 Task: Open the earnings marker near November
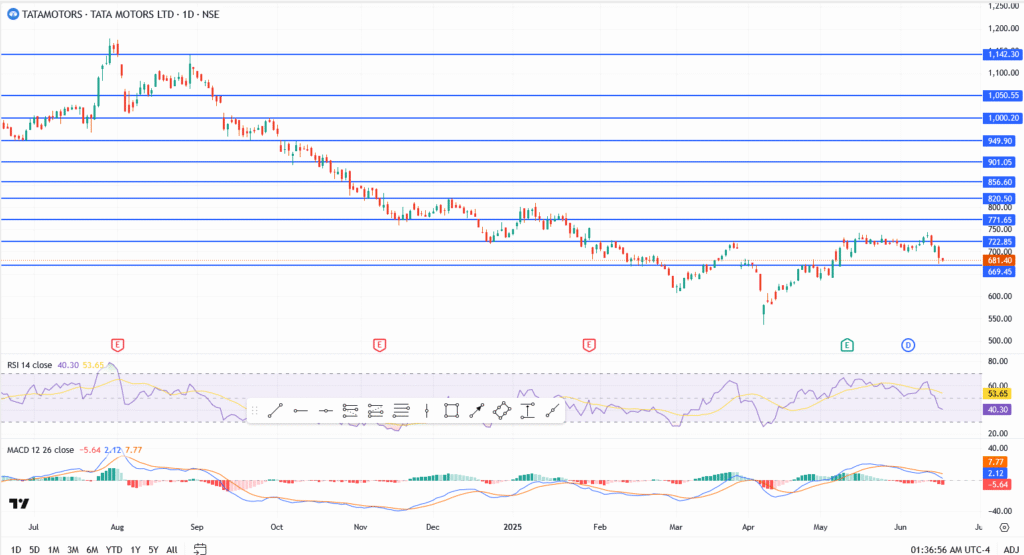click(379, 345)
